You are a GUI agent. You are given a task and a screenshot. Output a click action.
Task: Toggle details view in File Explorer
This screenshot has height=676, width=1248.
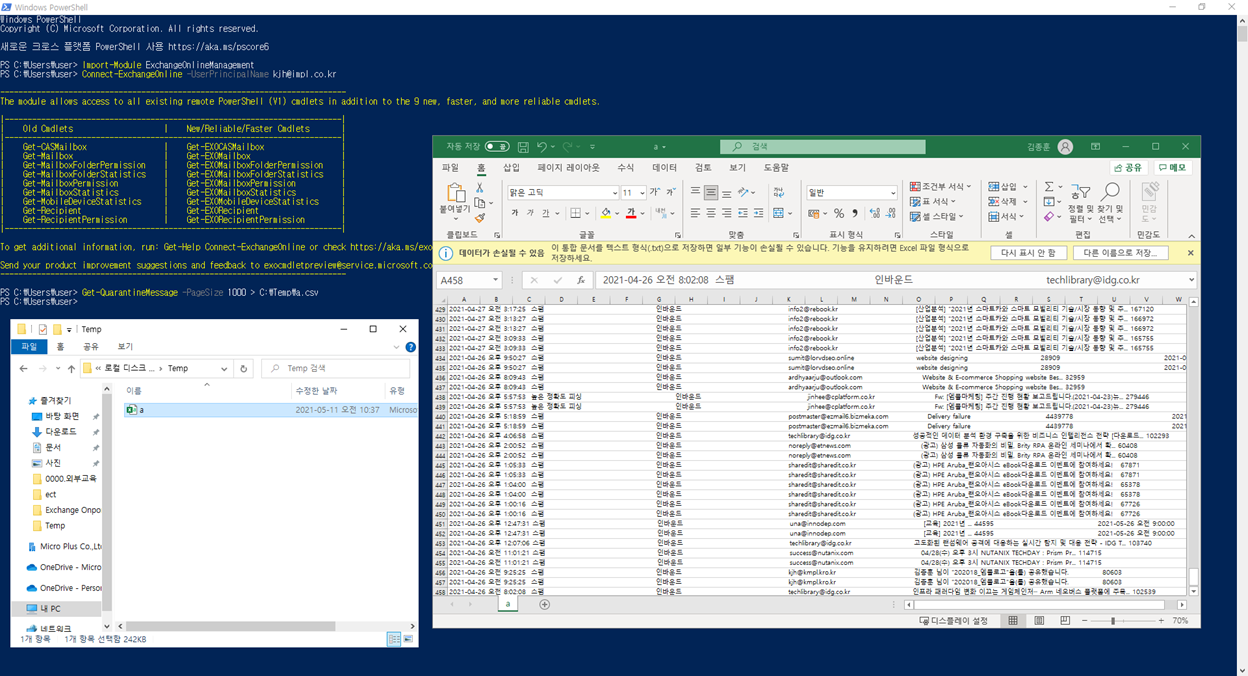click(393, 639)
